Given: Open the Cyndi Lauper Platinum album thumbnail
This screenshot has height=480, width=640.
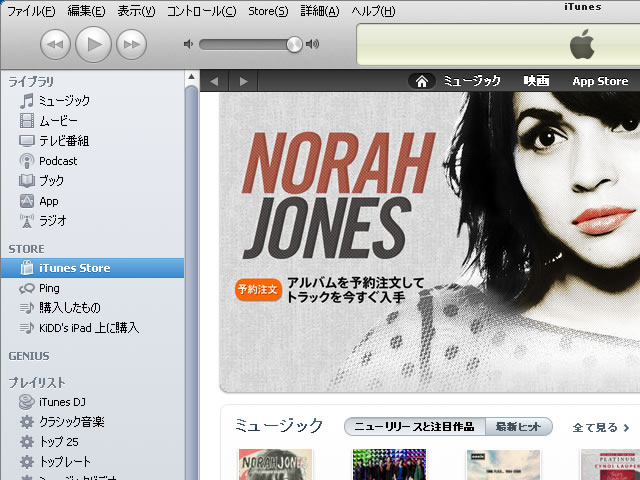Looking at the screenshot, I should 610,464.
